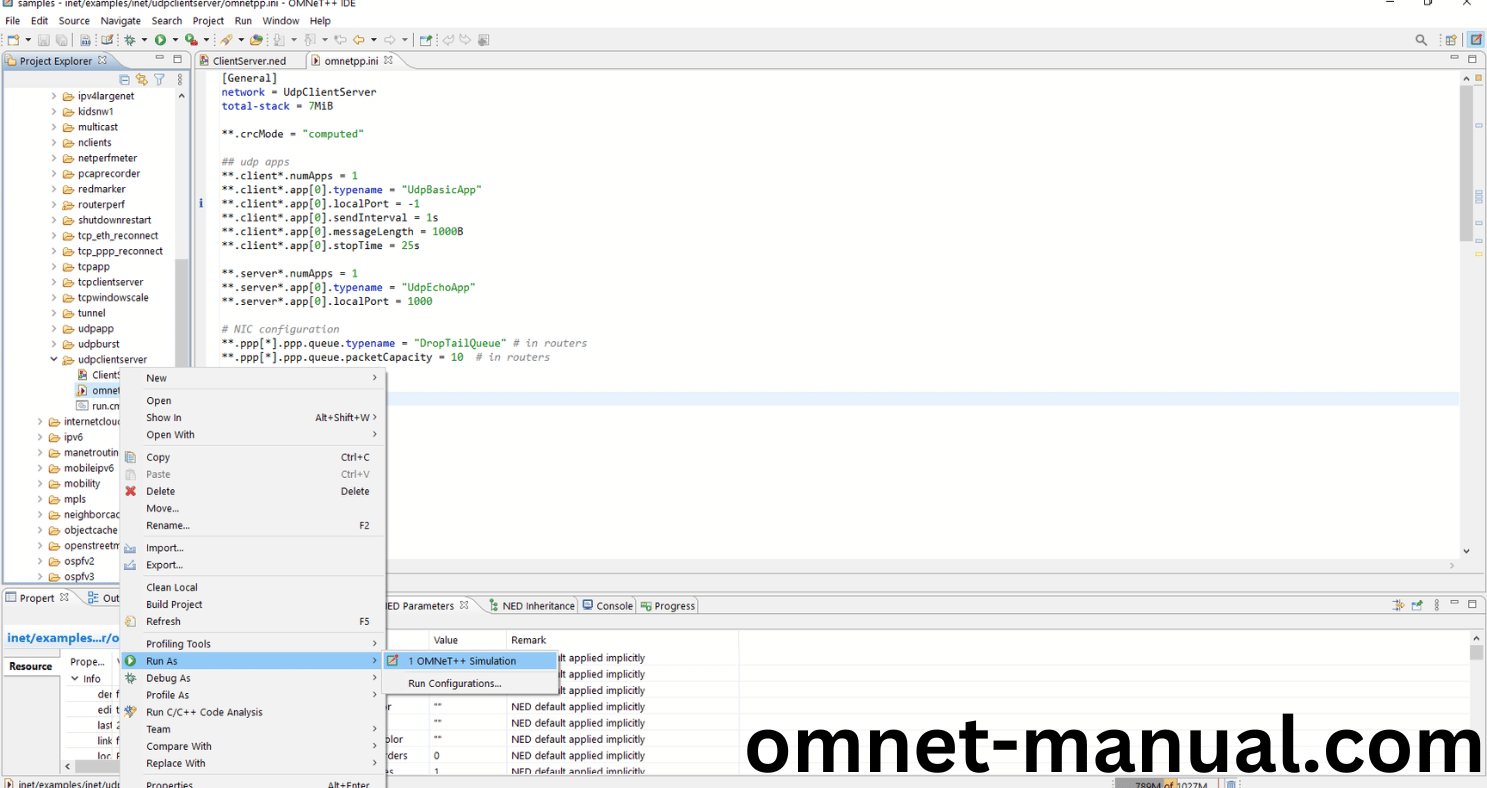
Task: Open the Run toolbar dropdown arrow
Action: [175, 40]
